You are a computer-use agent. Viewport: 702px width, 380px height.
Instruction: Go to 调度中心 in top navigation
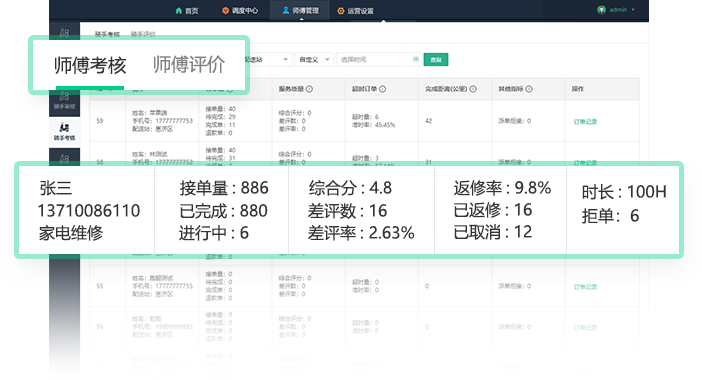click(x=240, y=10)
